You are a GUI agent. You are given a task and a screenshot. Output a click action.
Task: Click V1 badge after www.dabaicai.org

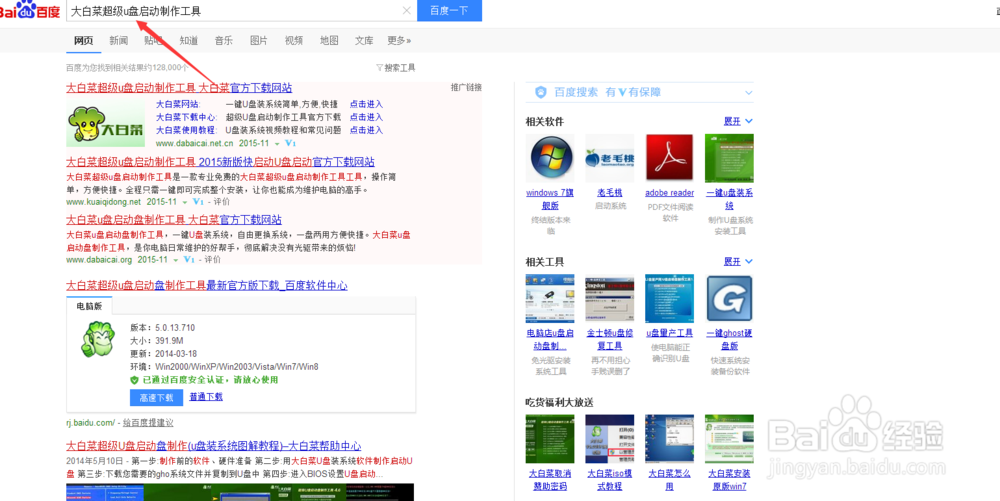(x=189, y=259)
